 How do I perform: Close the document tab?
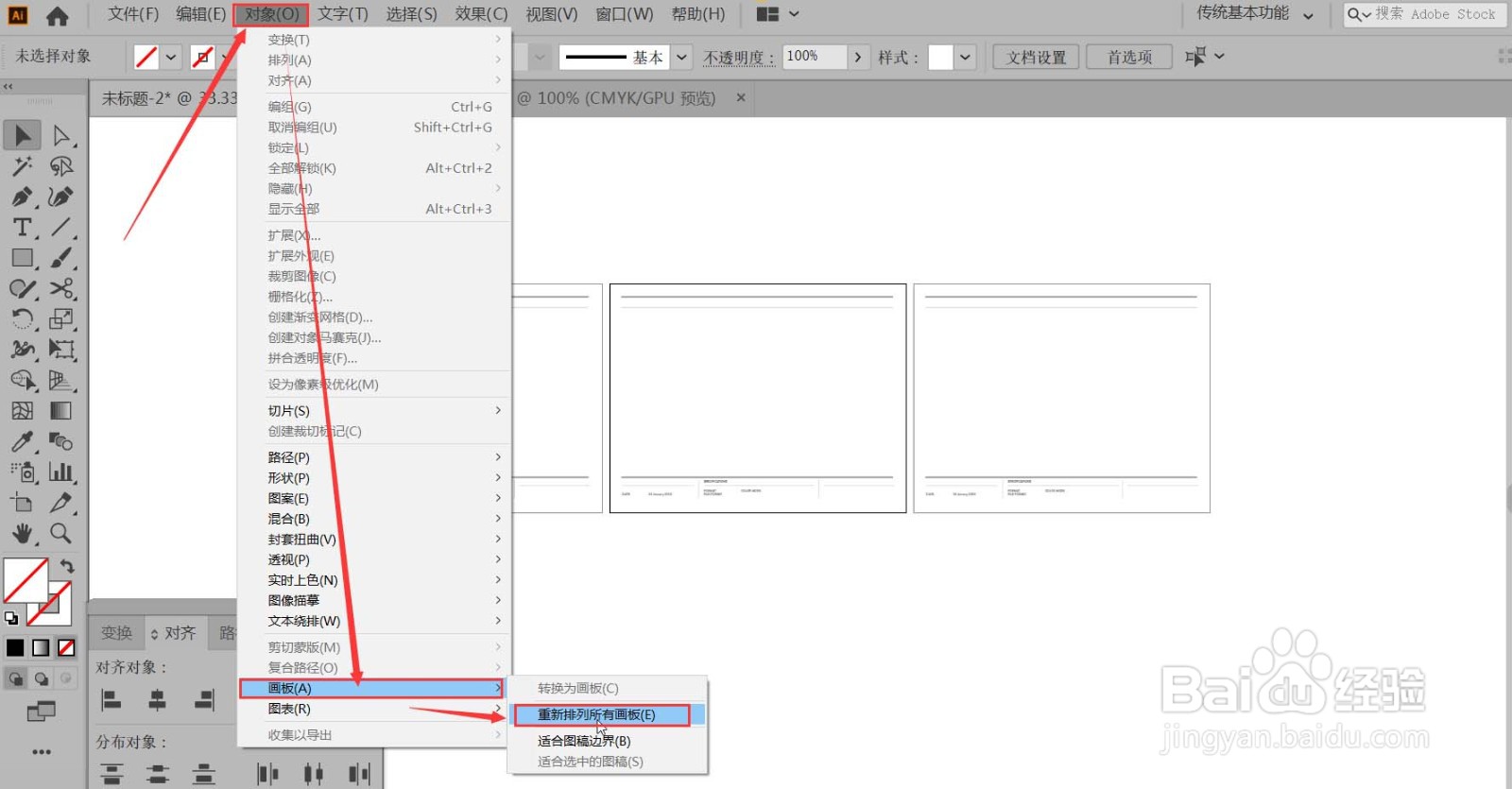click(741, 97)
